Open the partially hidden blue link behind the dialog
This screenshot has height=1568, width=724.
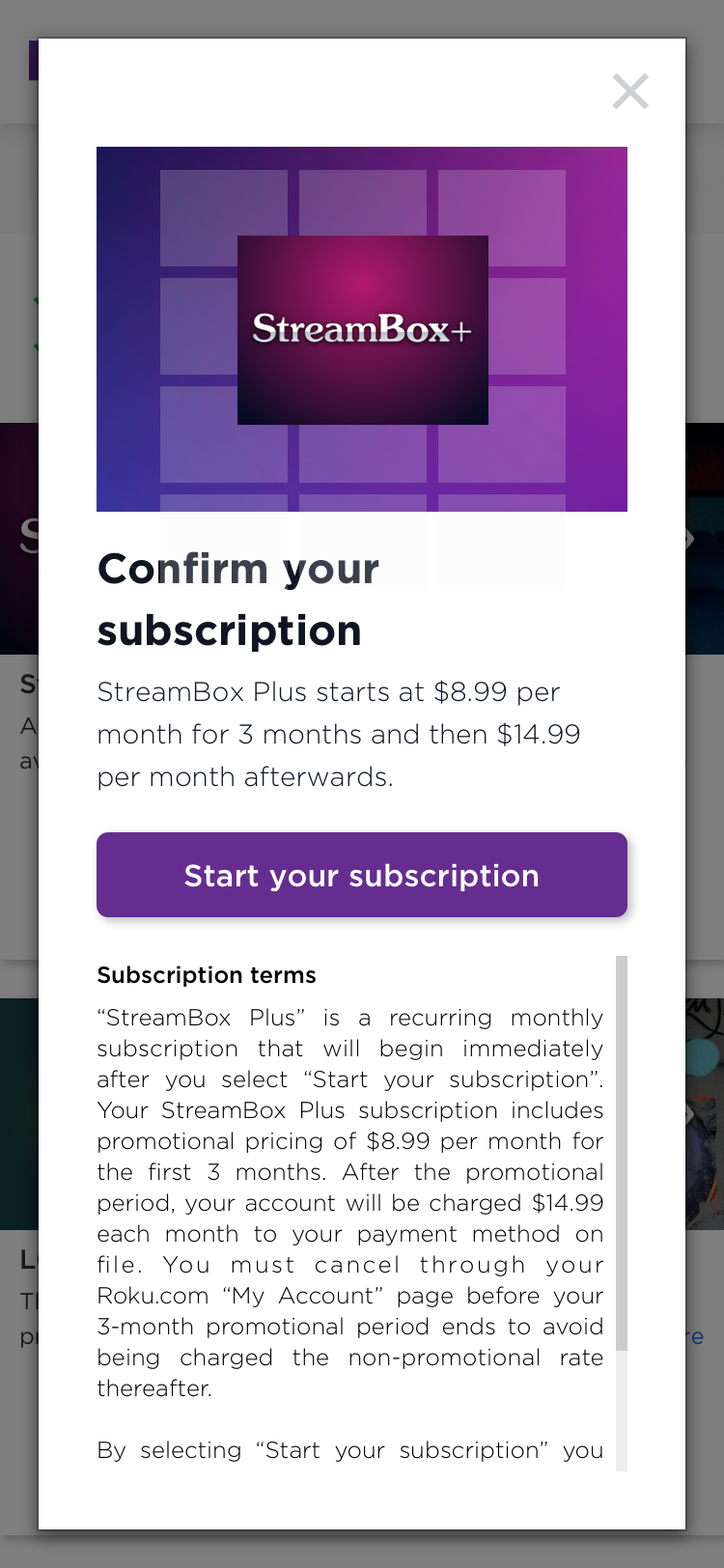coord(697,1336)
